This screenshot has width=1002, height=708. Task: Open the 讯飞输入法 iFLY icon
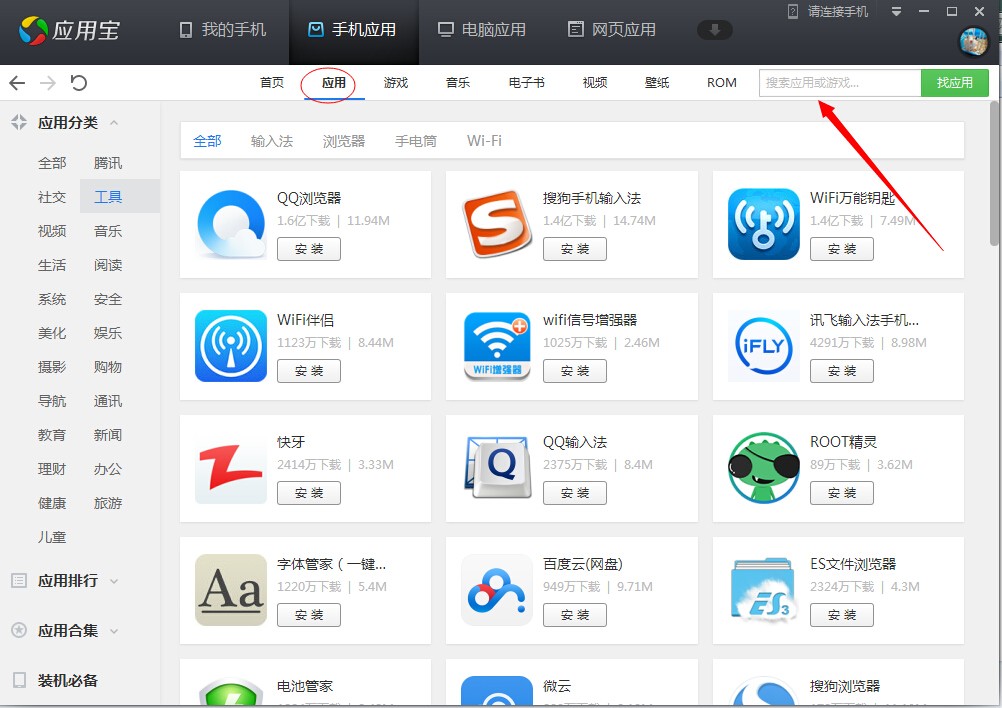[764, 346]
